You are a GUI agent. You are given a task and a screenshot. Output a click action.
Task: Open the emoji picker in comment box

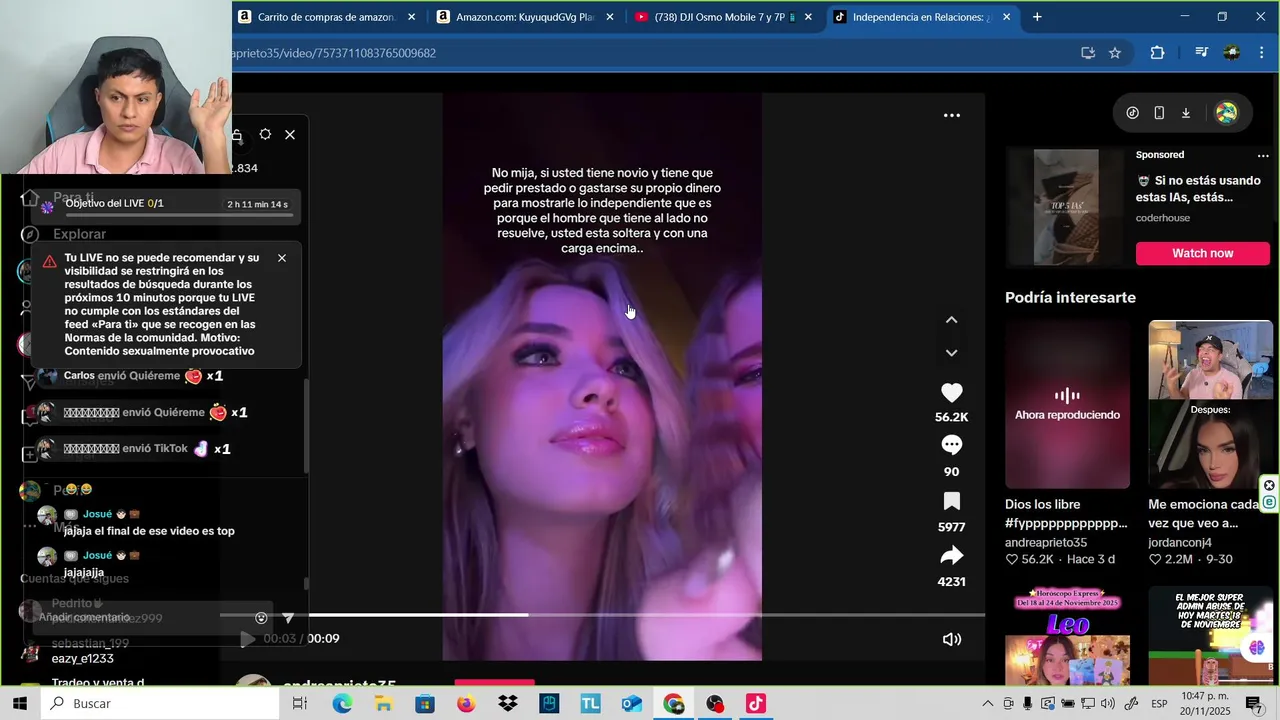pyautogui.click(x=261, y=618)
